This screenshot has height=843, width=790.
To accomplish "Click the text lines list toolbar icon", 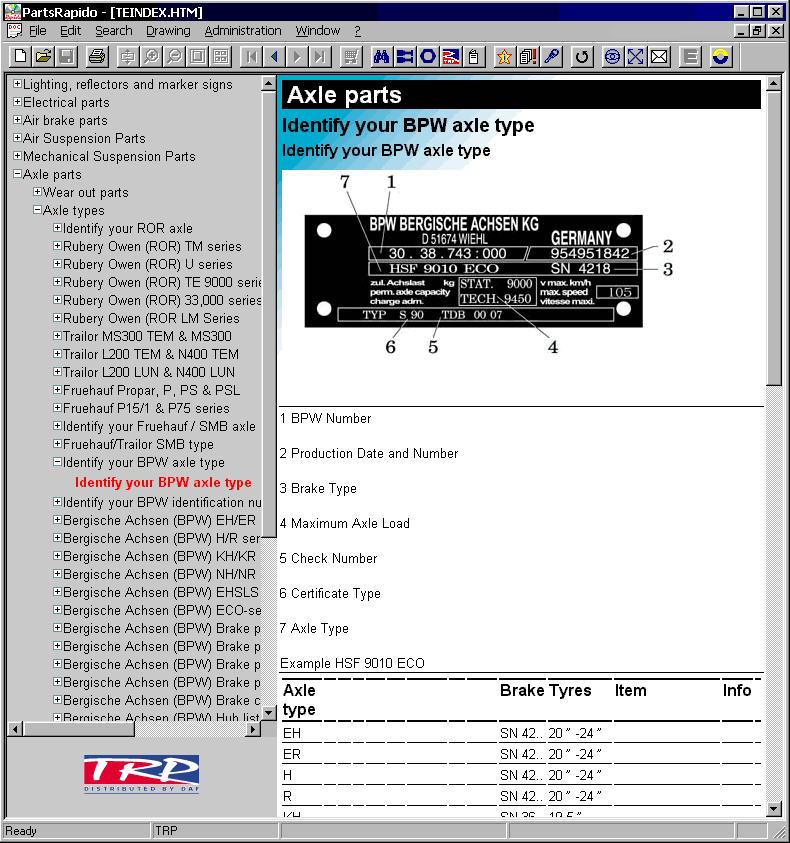I will (x=691, y=56).
